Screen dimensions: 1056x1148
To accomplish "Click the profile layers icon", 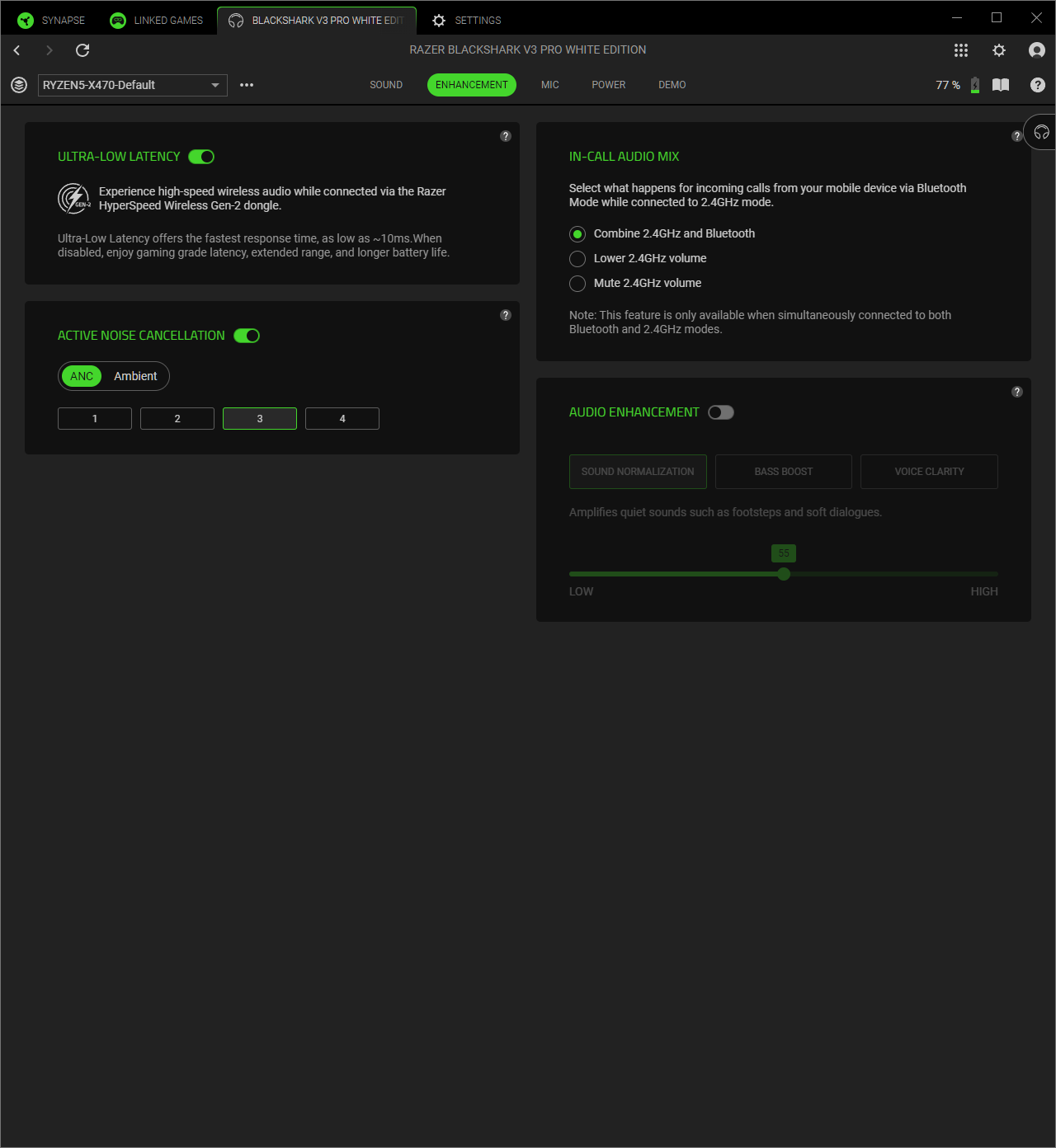I will tap(19, 85).
